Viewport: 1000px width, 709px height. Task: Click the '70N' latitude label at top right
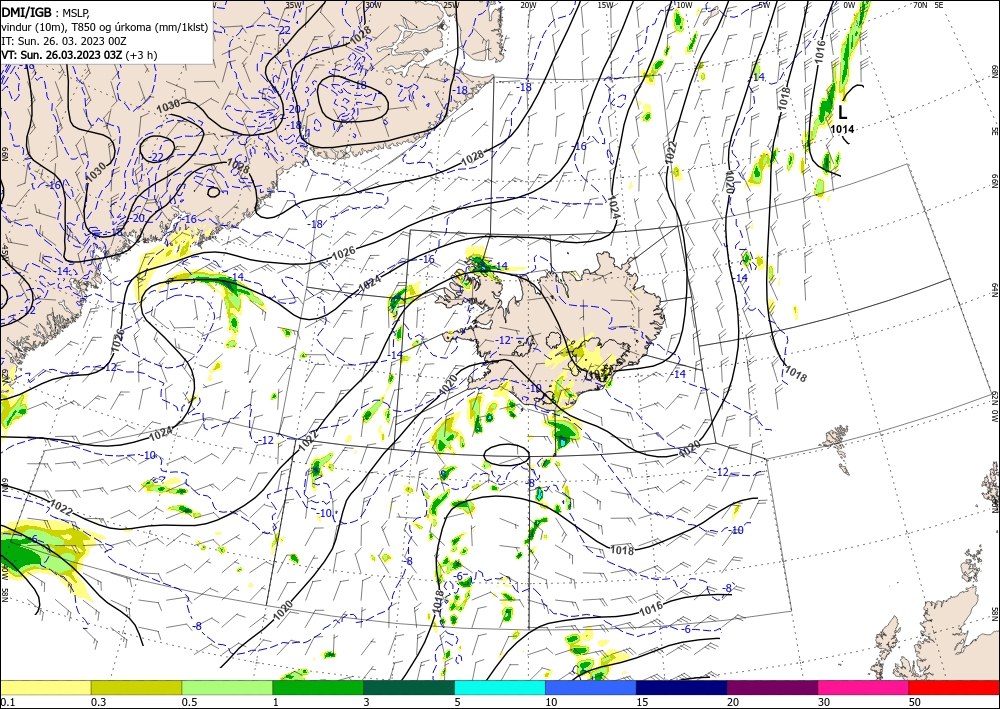pyautogui.click(x=920, y=5)
